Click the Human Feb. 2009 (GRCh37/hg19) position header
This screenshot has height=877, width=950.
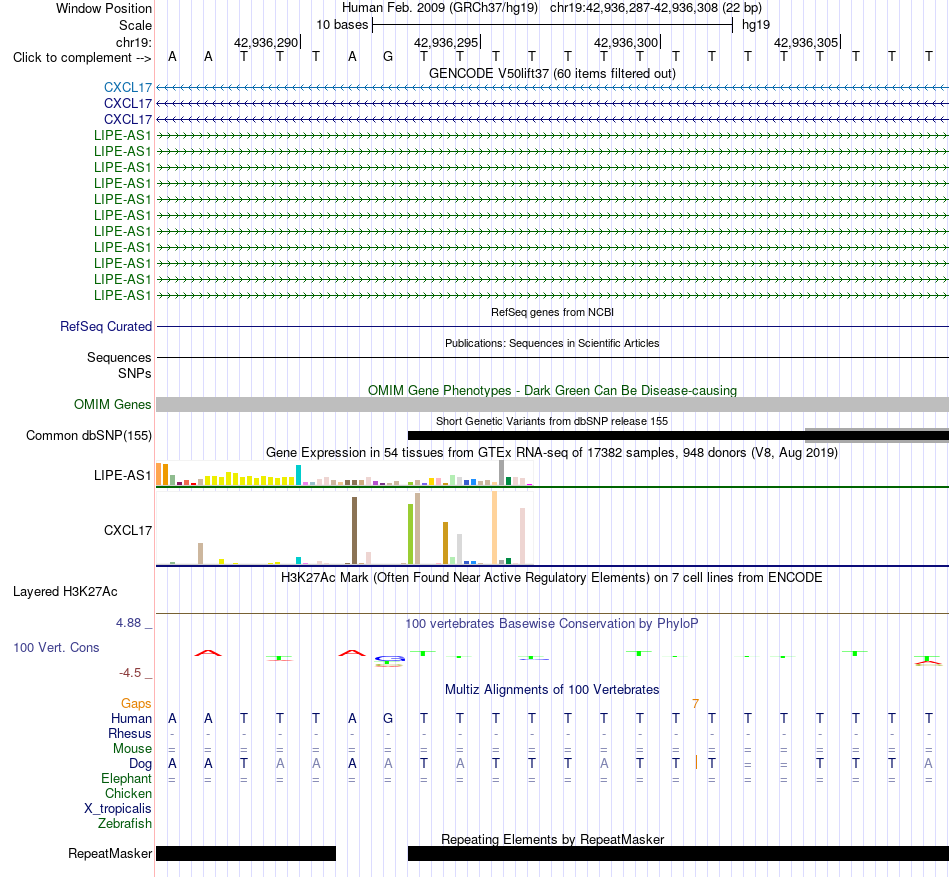pyautogui.click(x=440, y=8)
